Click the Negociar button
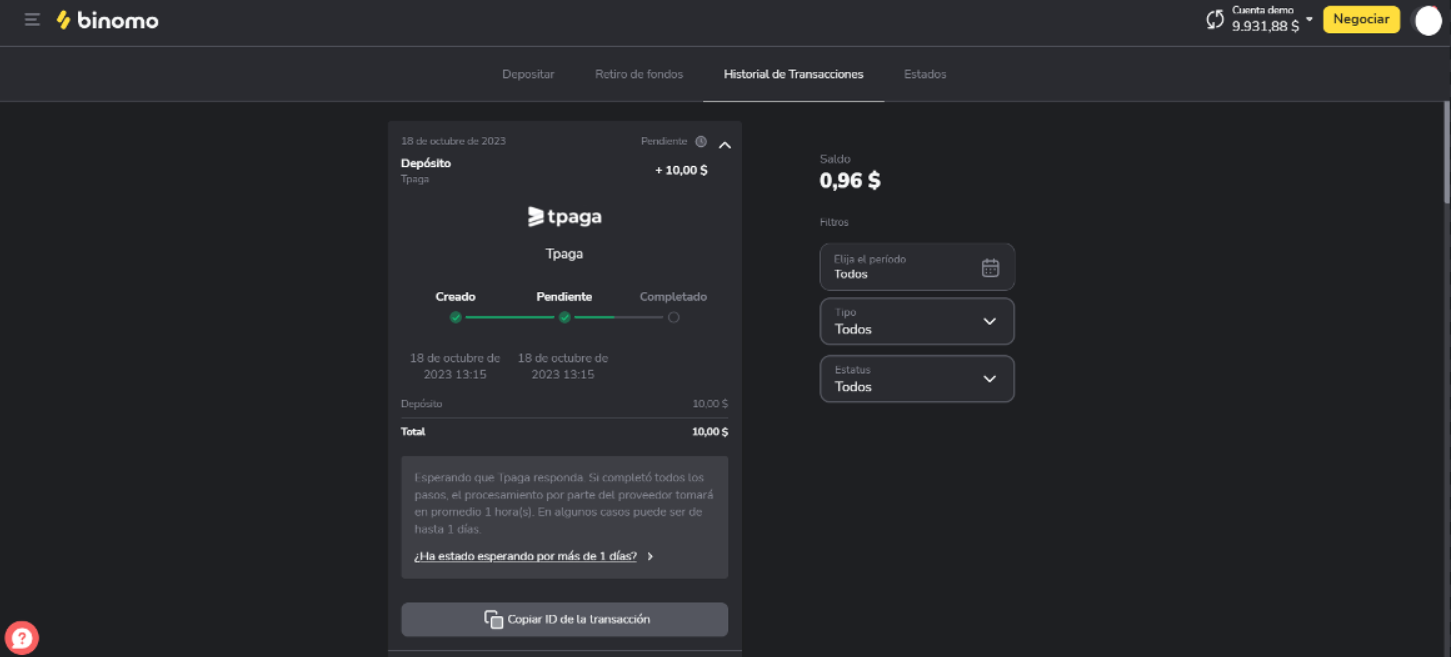 click(x=1361, y=19)
